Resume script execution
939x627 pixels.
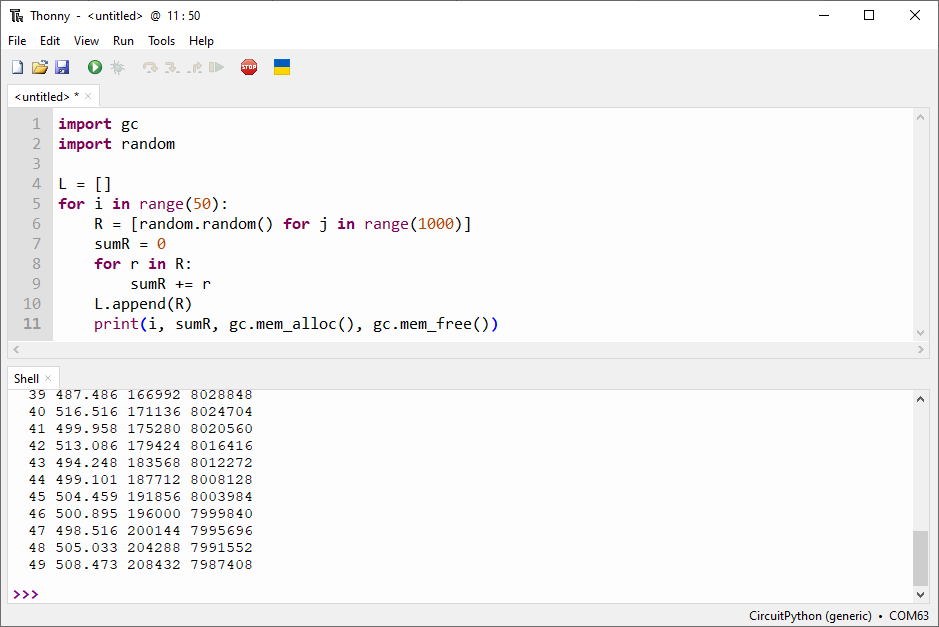tap(216, 67)
